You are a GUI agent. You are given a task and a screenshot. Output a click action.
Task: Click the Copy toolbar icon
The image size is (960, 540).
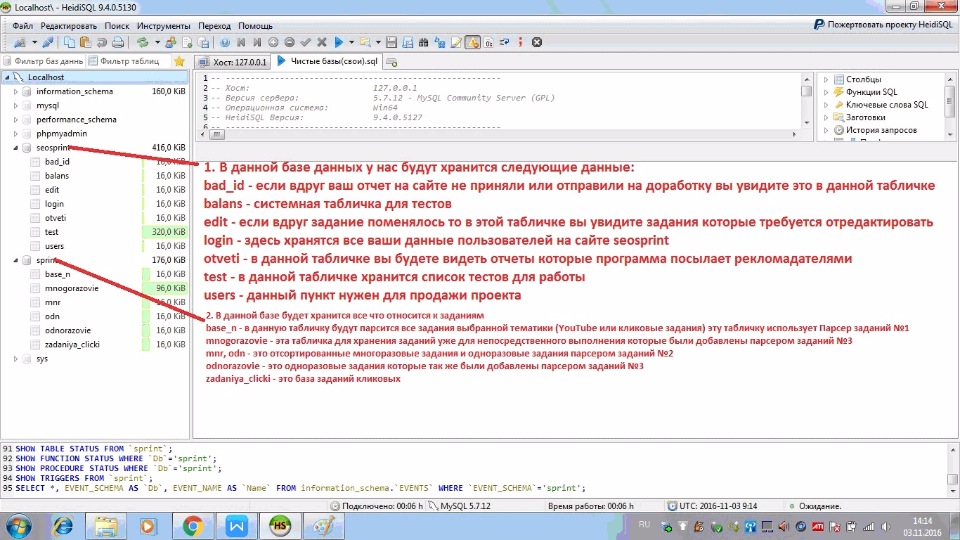tap(69, 42)
